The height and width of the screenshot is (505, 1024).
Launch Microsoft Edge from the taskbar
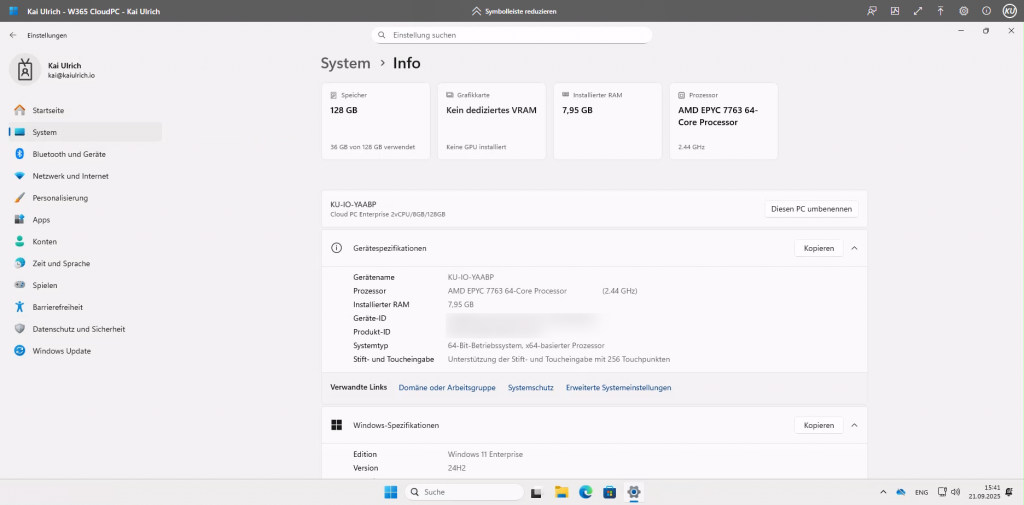click(x=586, y=492)
